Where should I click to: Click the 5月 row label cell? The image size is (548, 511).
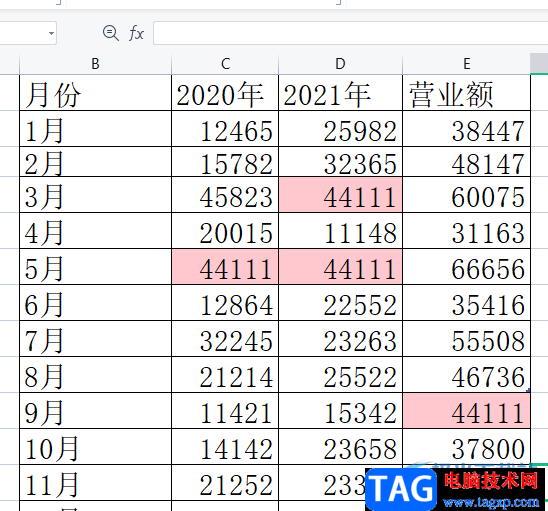[x=95, y=267]
